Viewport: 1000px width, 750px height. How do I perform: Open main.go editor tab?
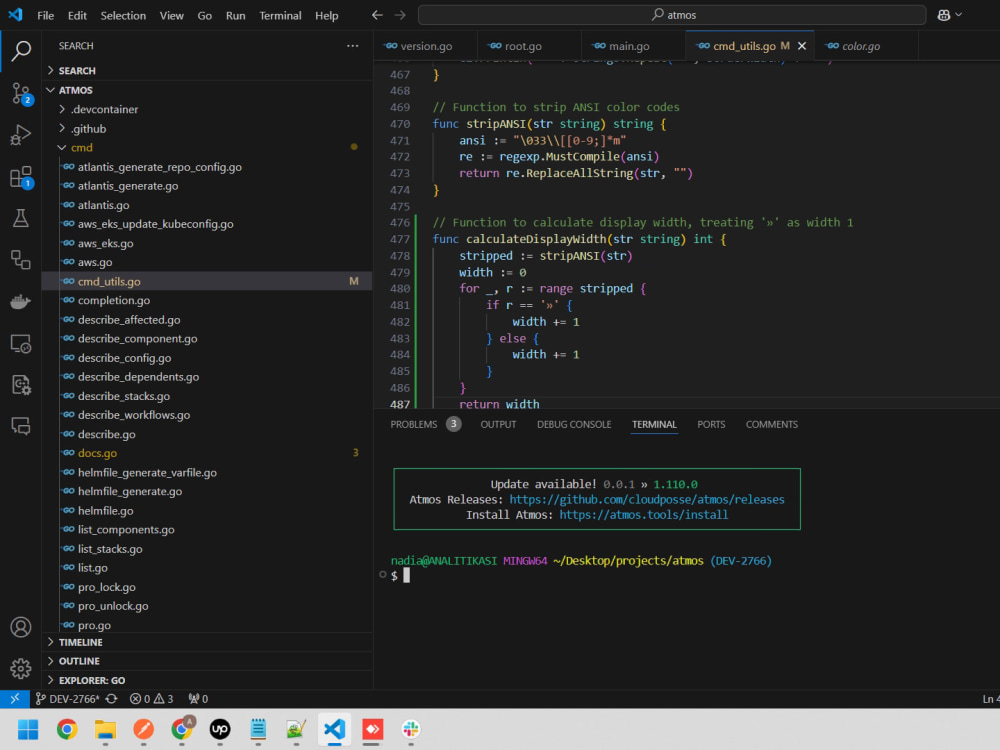click(628, 46)
